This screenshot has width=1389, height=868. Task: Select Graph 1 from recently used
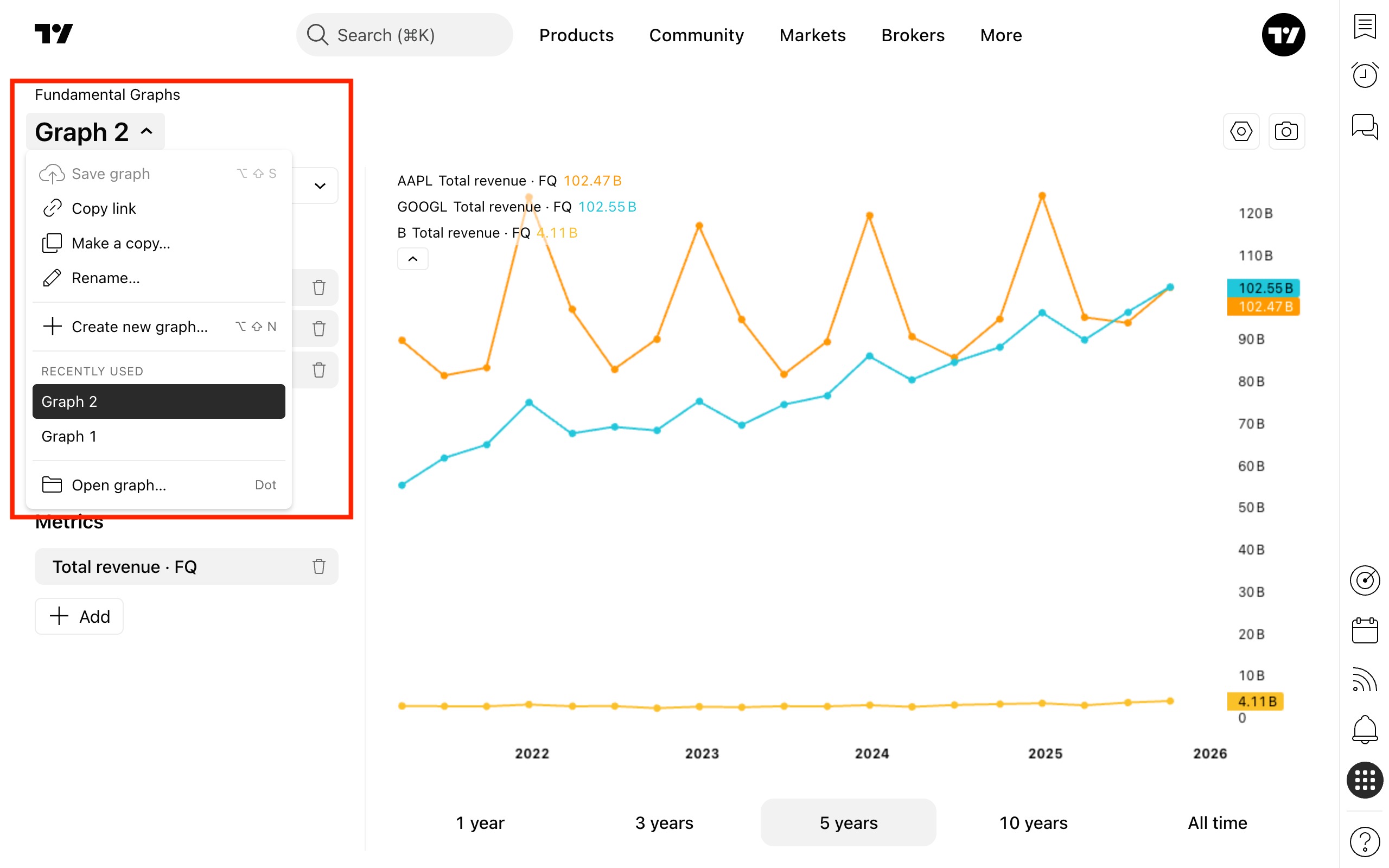point(69,436)
